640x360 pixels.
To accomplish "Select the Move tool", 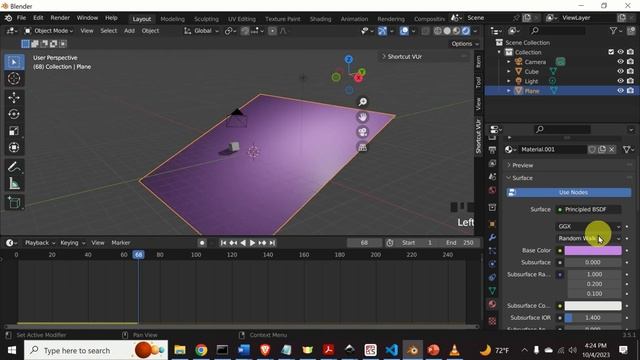I will pos(14,98).
